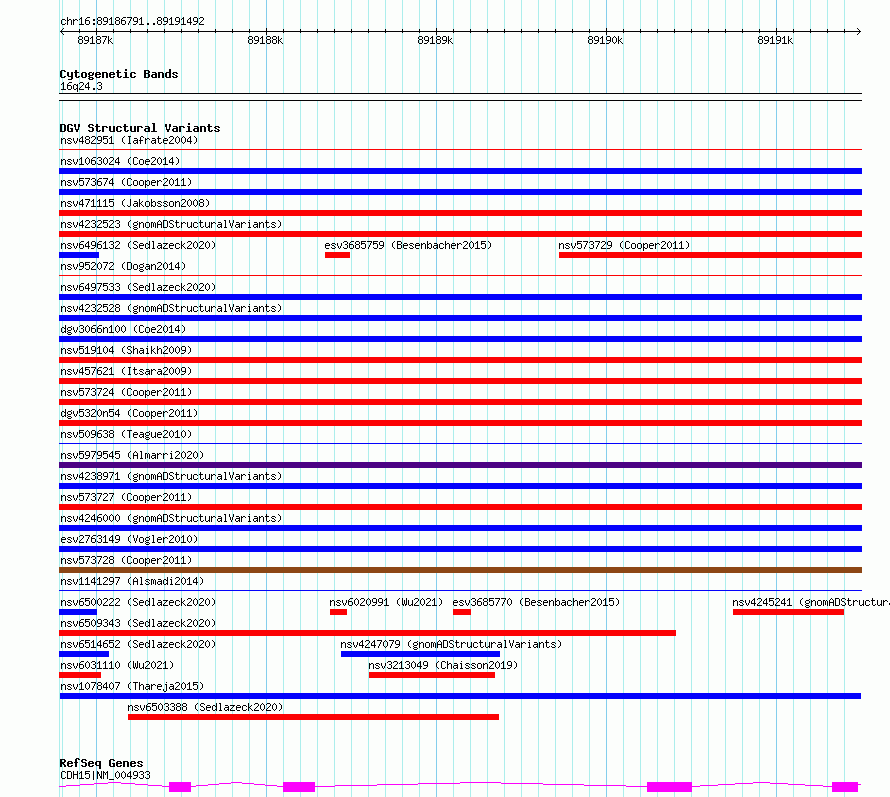Click the nsv6020991 (Wu2021) label

point(386,602)
